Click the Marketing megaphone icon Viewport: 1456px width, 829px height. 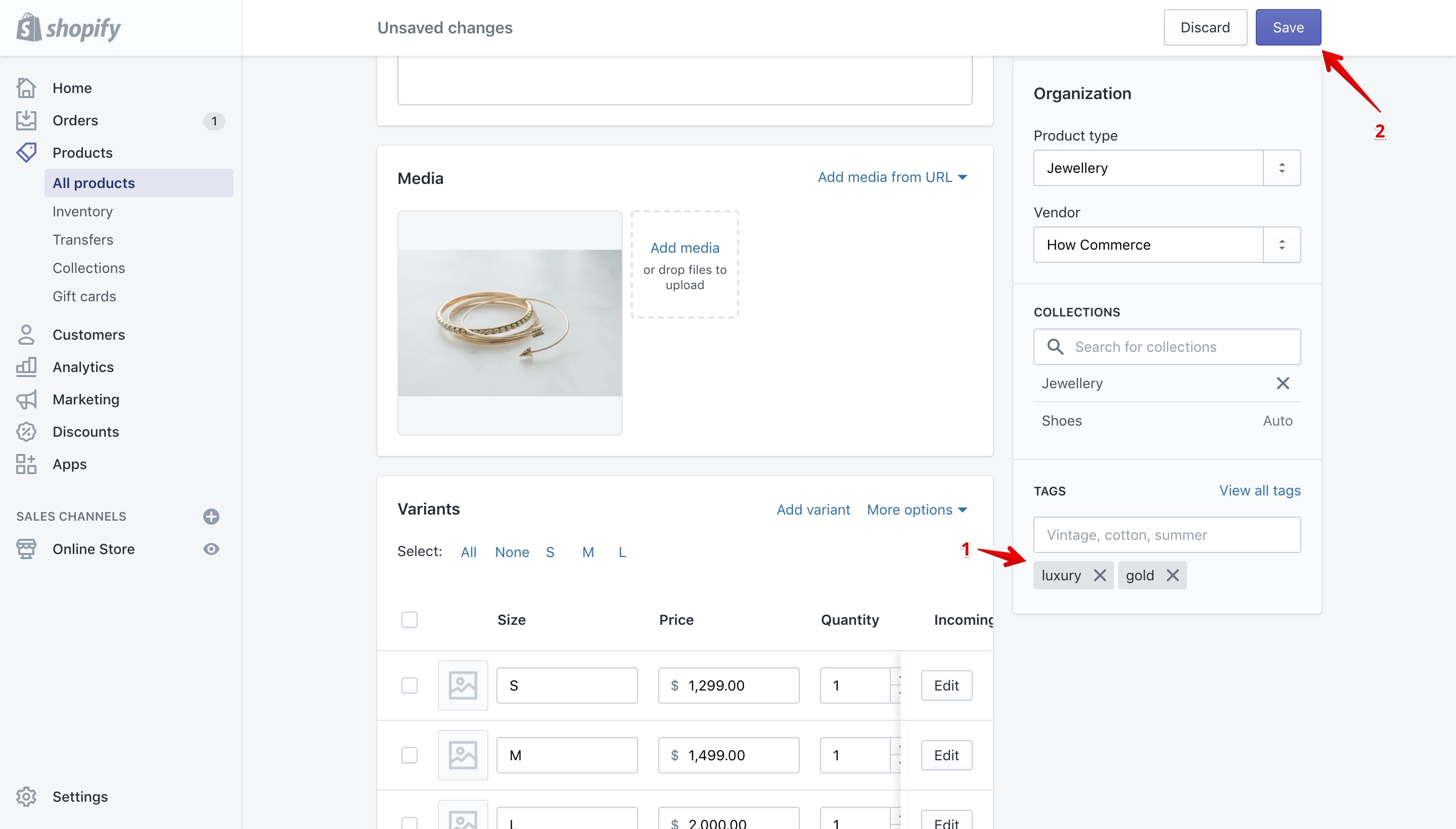26,400
